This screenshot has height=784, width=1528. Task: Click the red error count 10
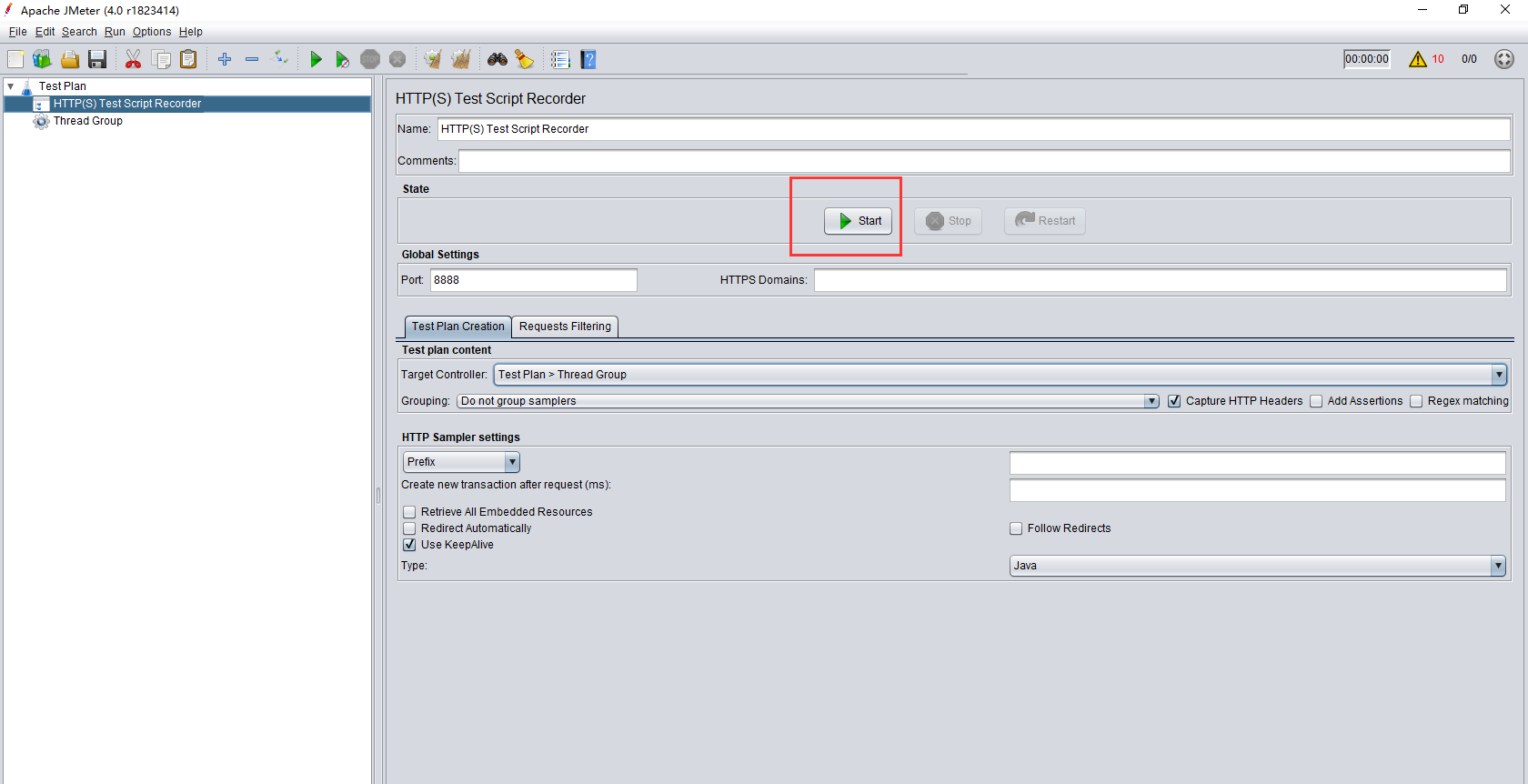click(1438, 59)
